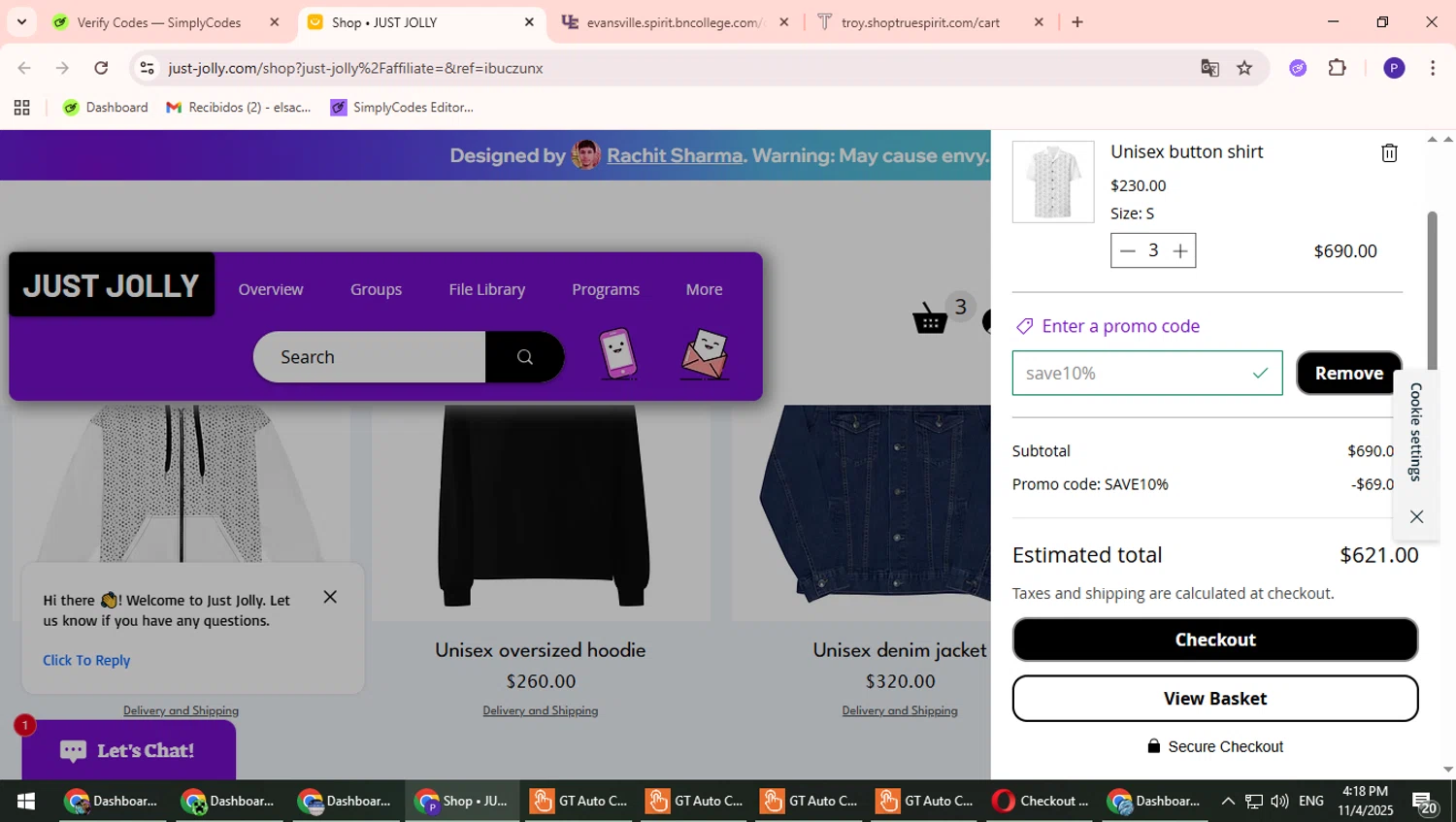Submit search with magnifier button
The width and height of the screenshot is (1456, 822).
click(525, 357)
